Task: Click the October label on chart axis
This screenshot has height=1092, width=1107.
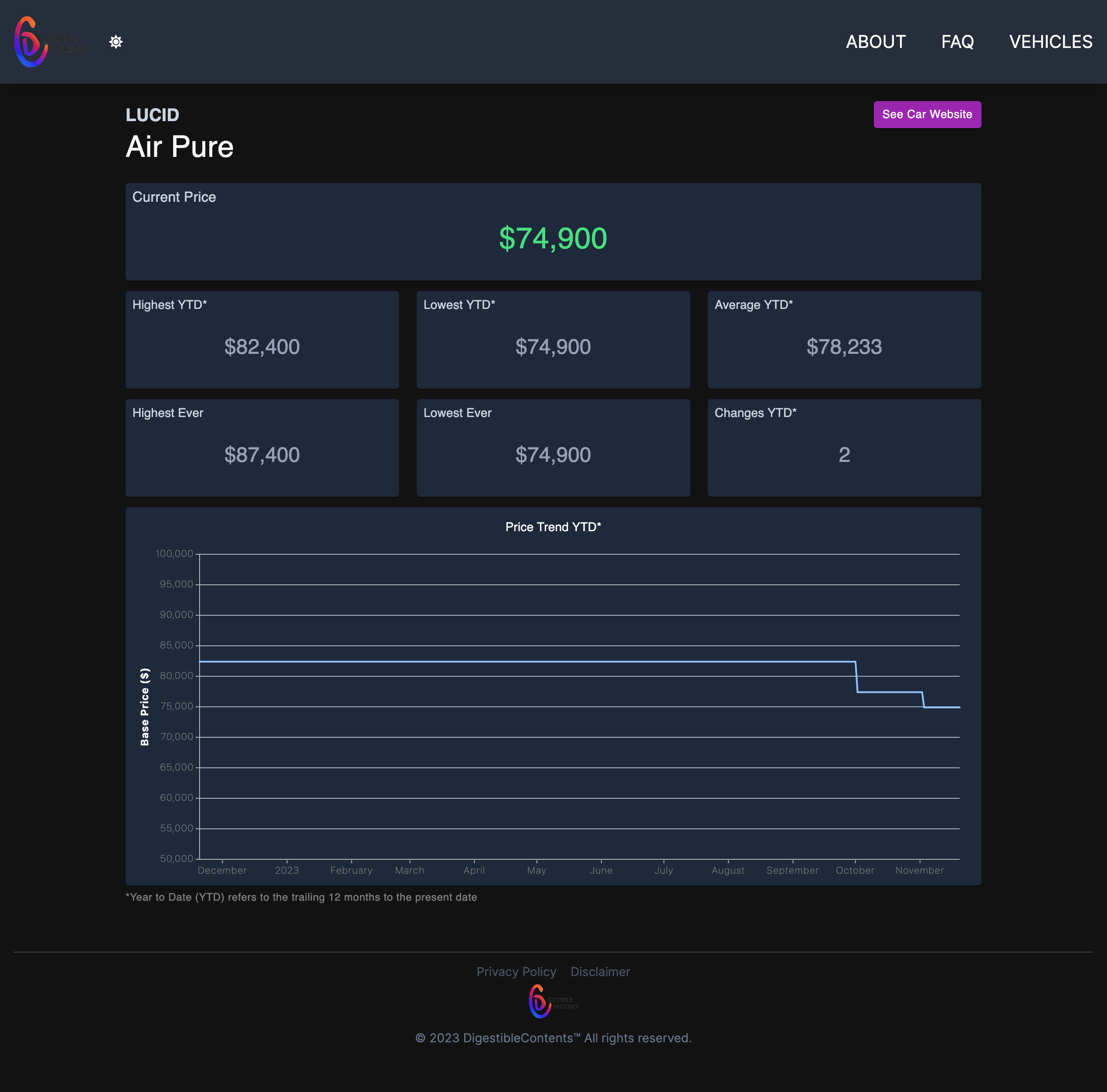Action: [x=855, y=870]
